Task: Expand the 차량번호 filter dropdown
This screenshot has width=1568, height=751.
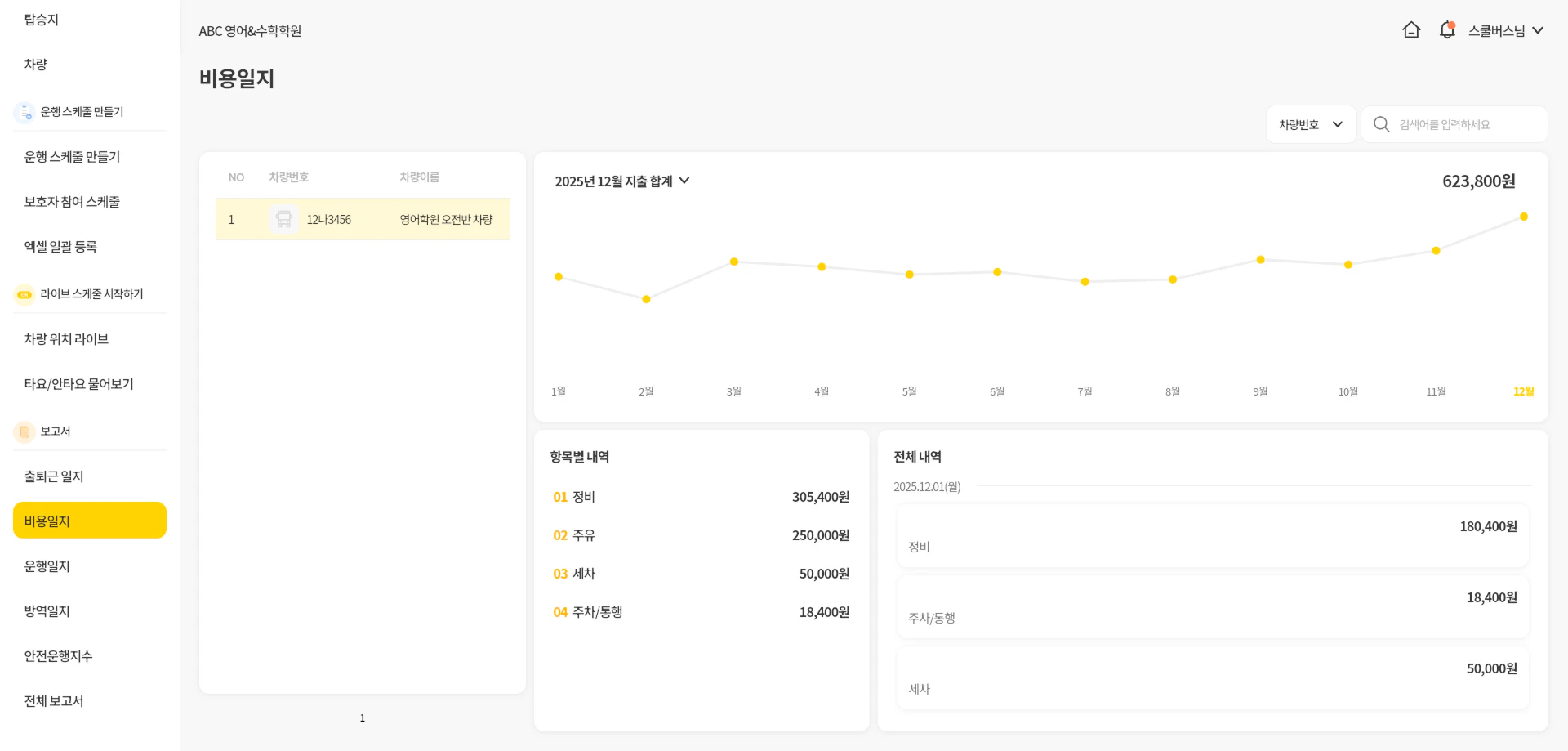Action: coord(1310,124)
